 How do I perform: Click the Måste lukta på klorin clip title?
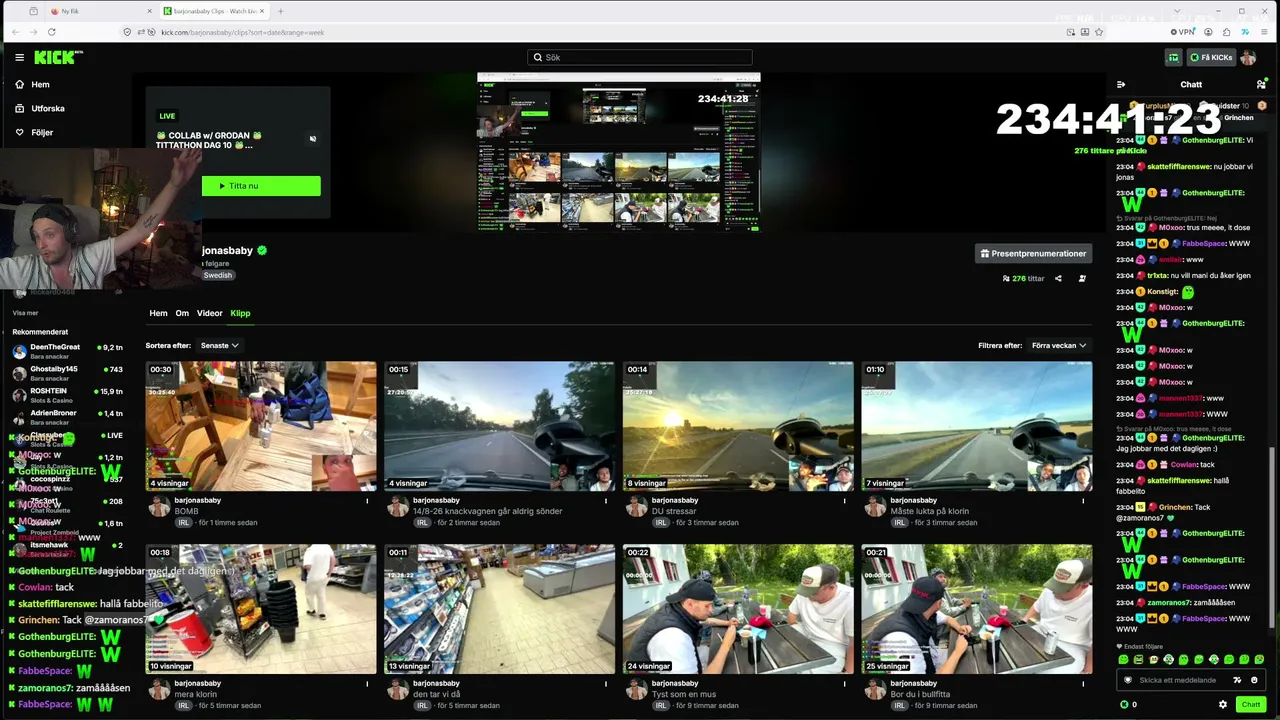930,511
